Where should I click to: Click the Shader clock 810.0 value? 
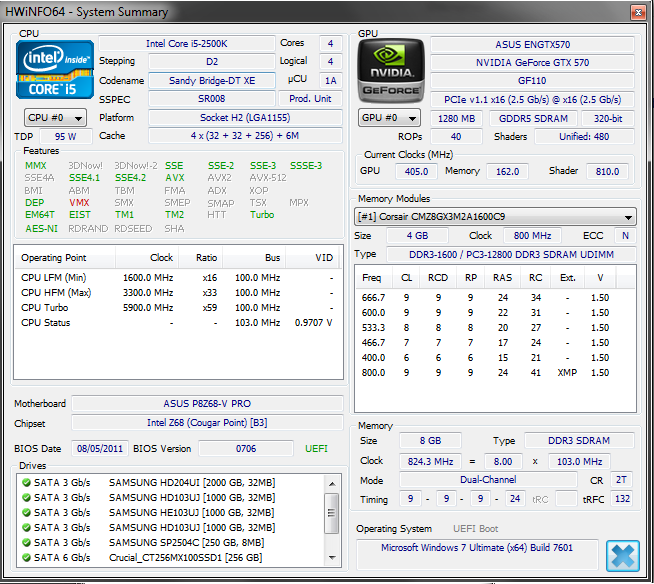coord(607,171)
